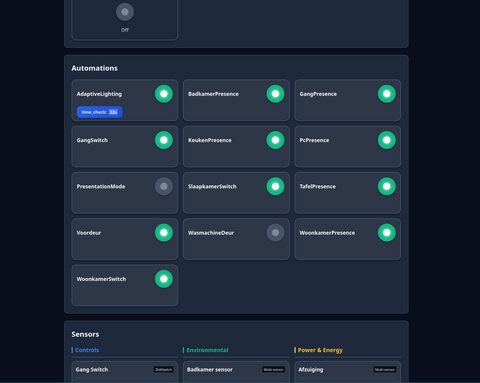Switch off KeukenPresence automation
This screenshot has width=480, height=383.
pos(275,140)
